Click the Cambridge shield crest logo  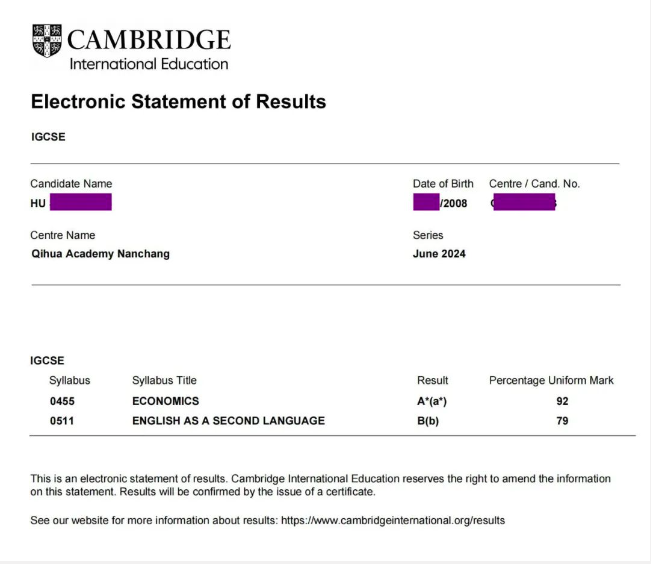[x=47, y=41]
